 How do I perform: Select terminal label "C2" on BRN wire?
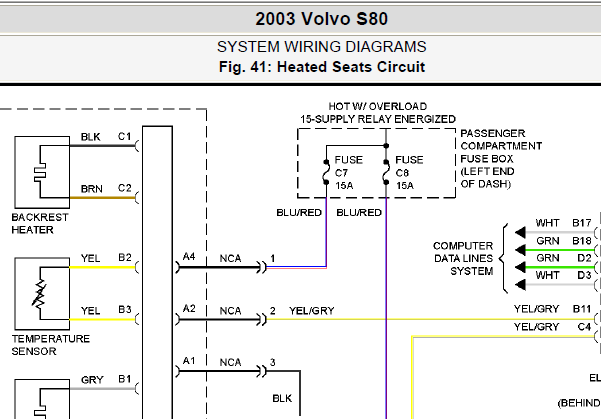(125, 188)
